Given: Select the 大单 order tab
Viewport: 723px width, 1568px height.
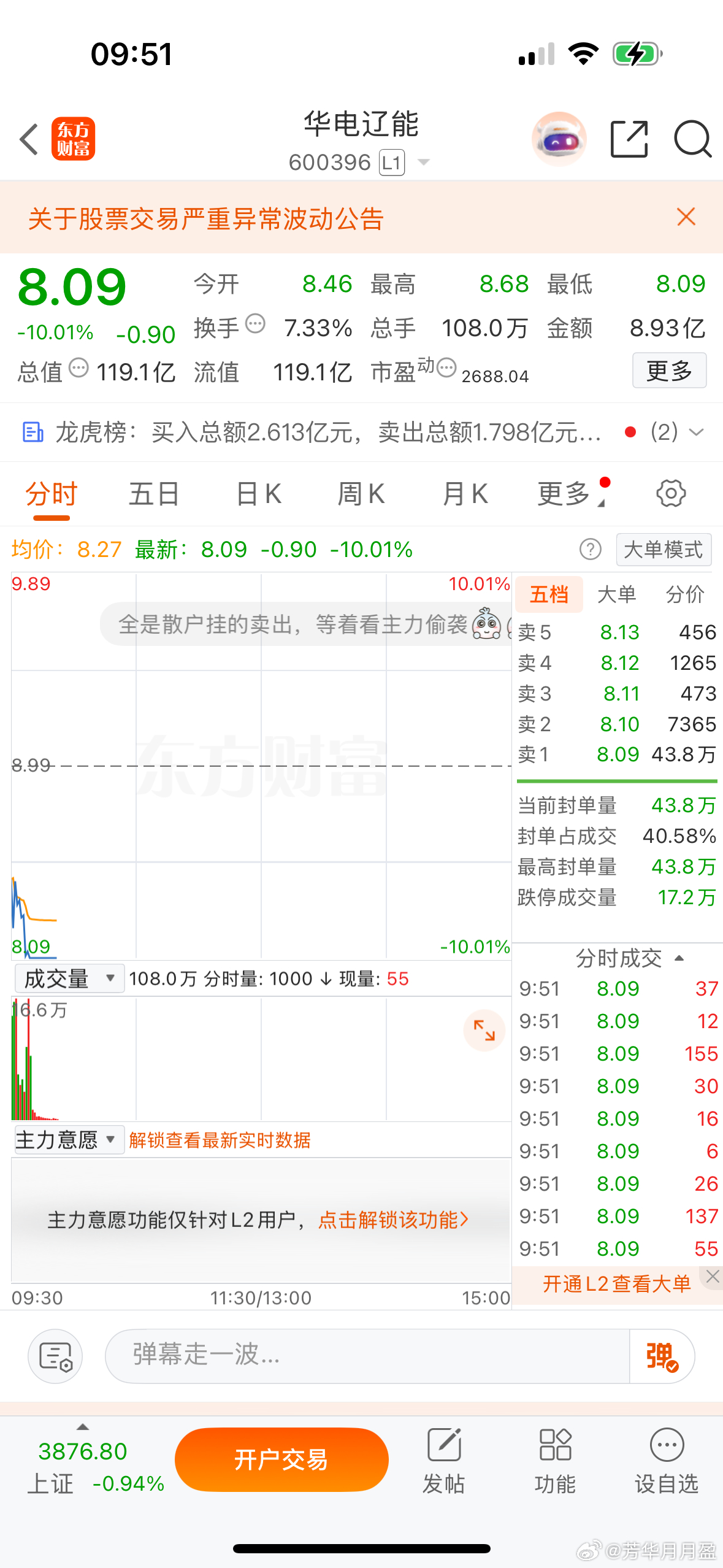Looking at the screenshot, I should [x=616, y=594].
